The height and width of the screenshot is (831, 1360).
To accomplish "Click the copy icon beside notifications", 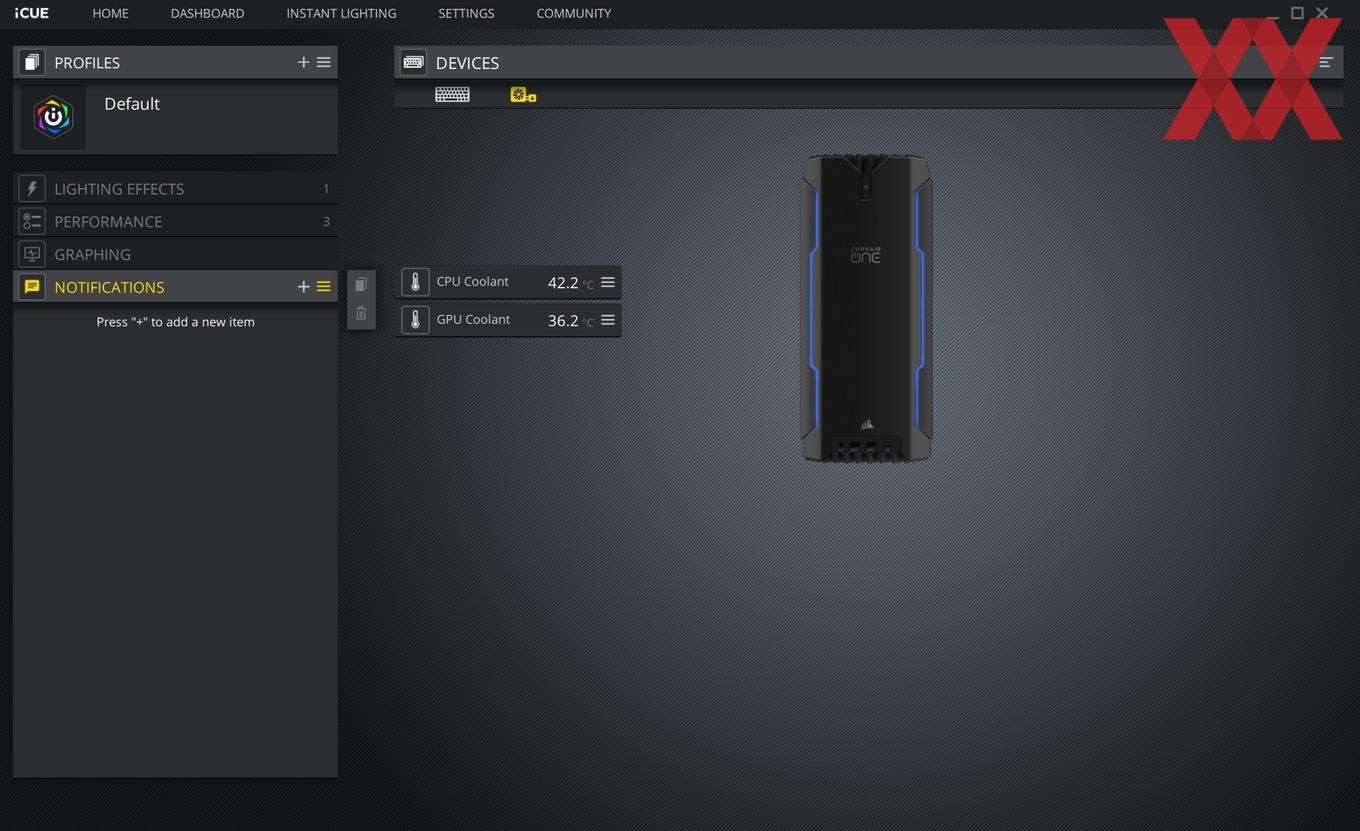I will pyautogui.click(x=361, y=285).
